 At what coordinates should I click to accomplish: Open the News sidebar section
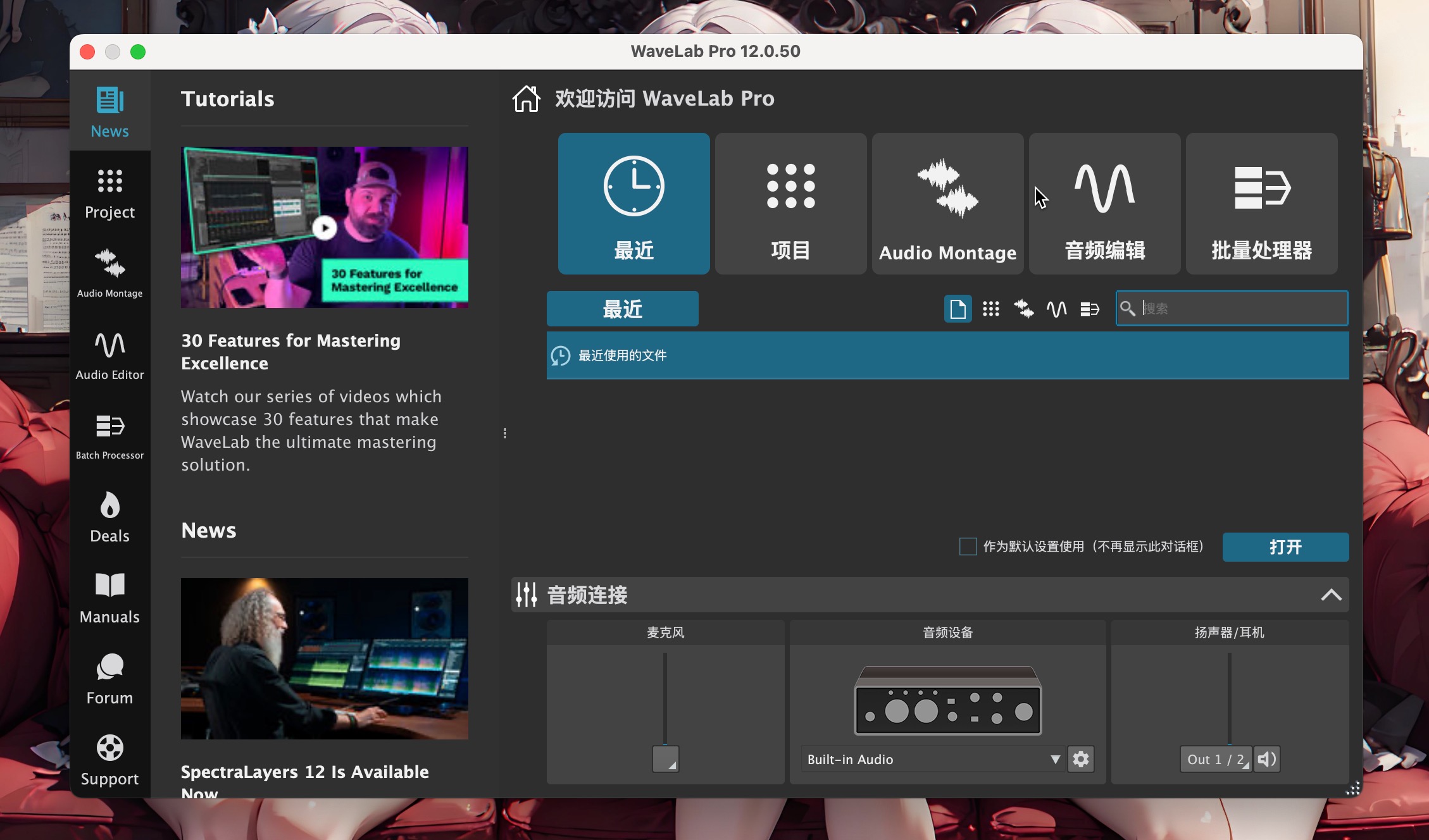click(109, 112)
